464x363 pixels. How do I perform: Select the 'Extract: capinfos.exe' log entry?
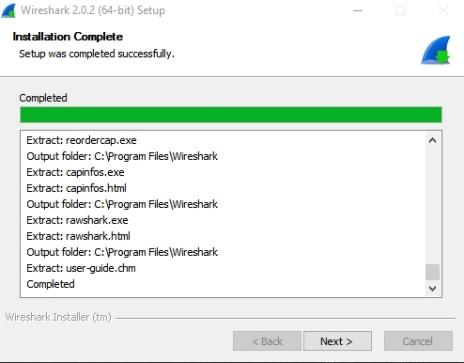click(75, 172)
